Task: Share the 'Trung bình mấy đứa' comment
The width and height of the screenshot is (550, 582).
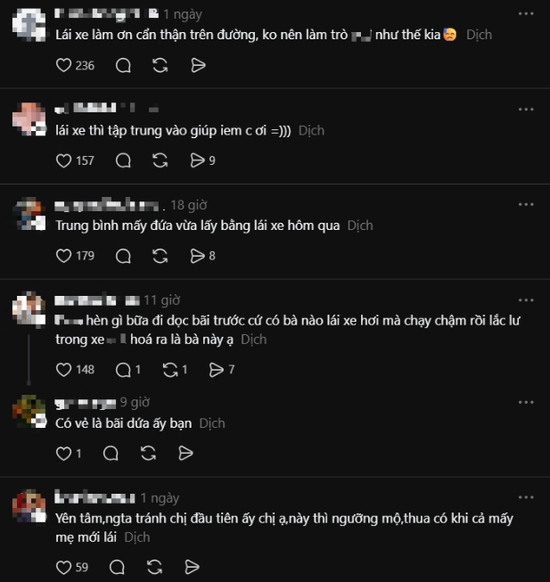Action: [x=197, y=256]
